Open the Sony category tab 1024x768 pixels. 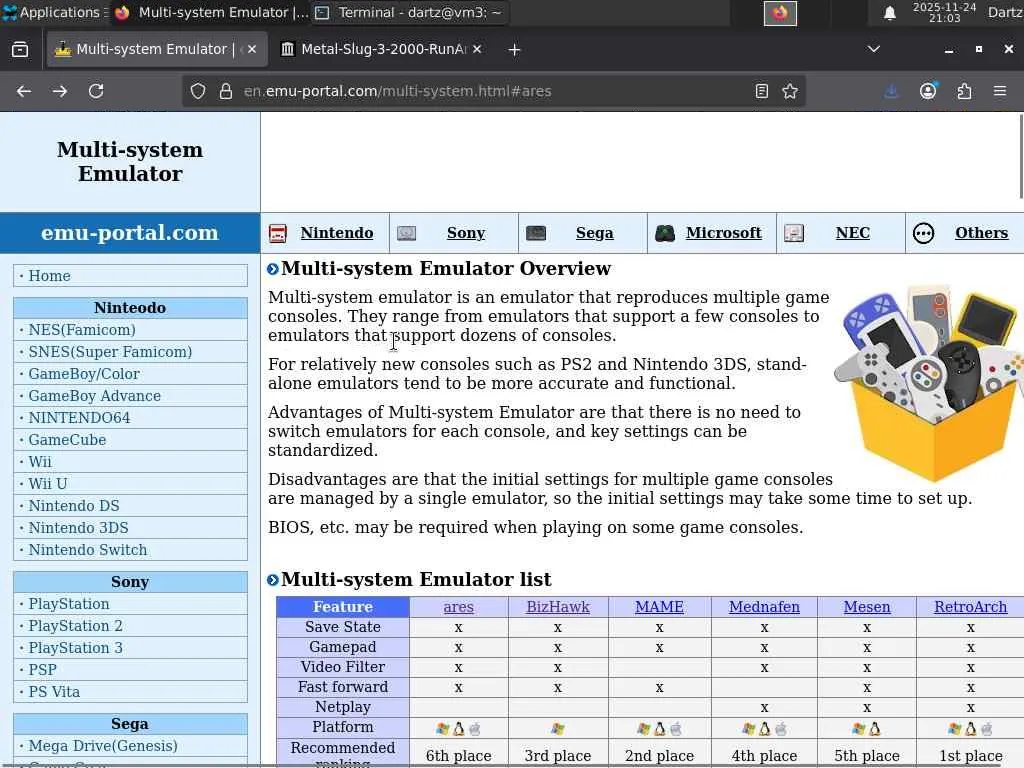point(466,233)
